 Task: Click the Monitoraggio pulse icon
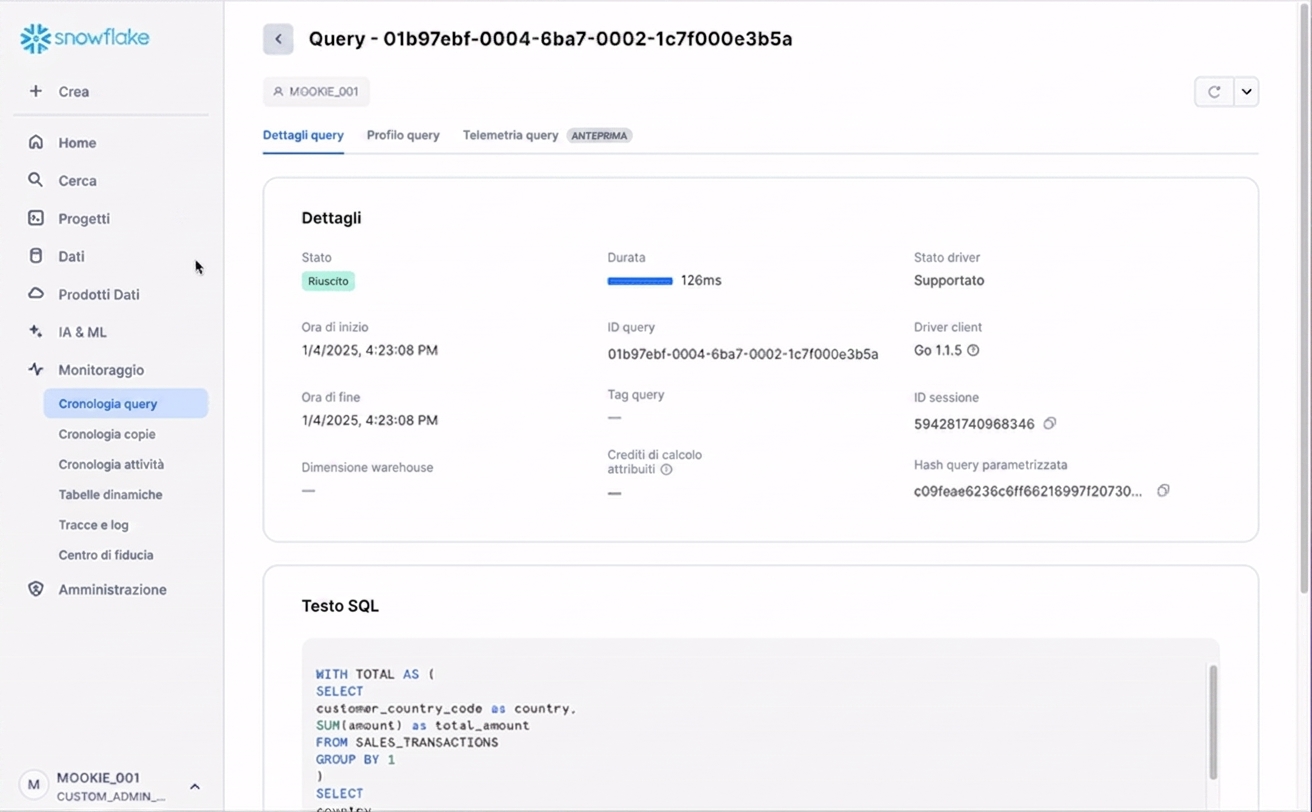click(x=36, y=369)
